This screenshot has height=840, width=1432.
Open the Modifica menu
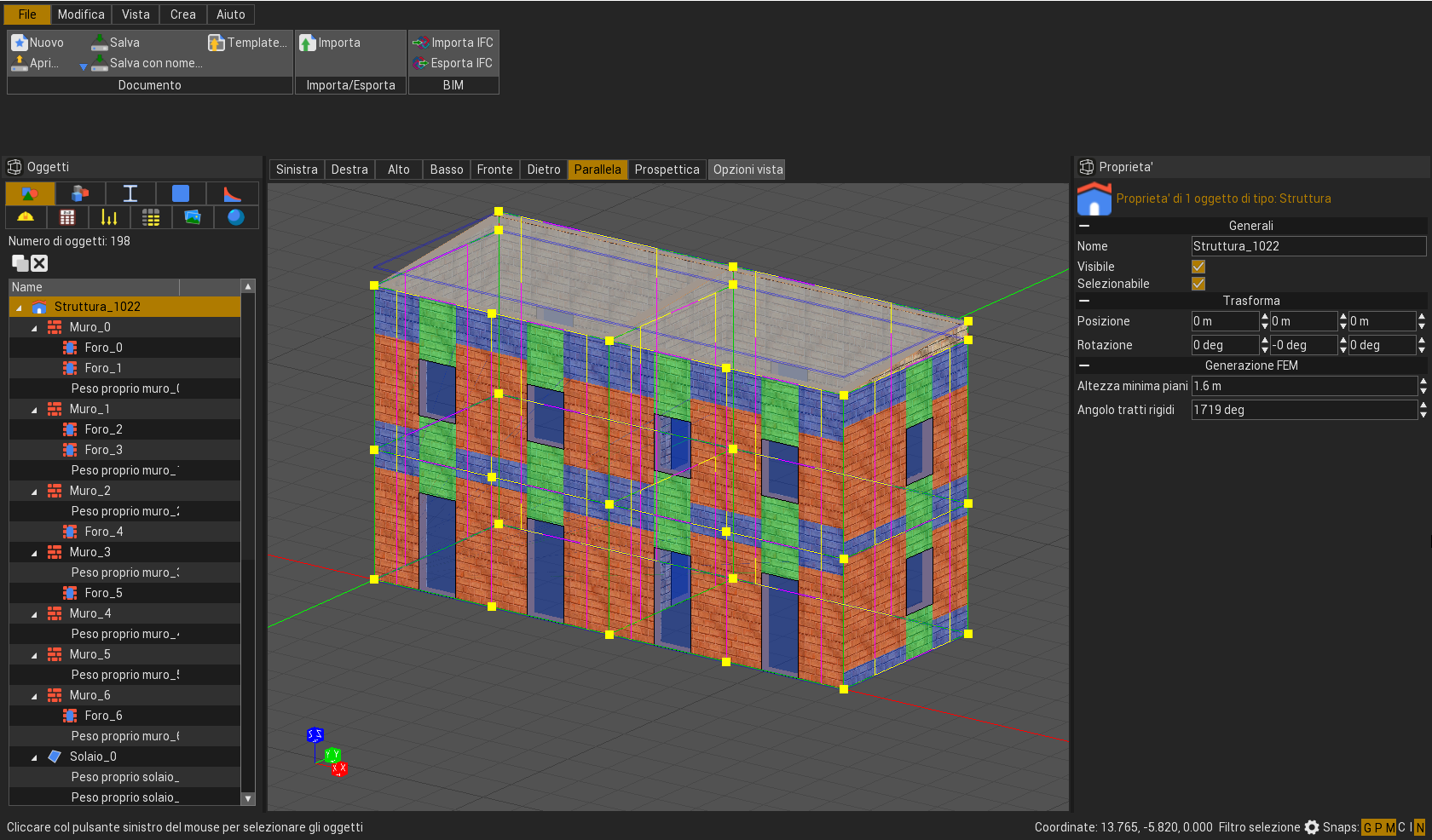(81, 14)
